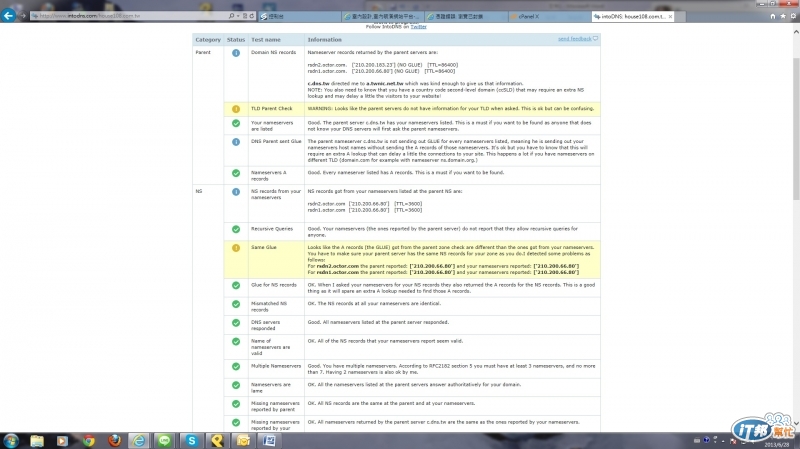Click the DNS Parent sent Glue test name
Image resolution: width=800 pixels, height=449 pixels.
pyautogui.click(x=276, y=141)
